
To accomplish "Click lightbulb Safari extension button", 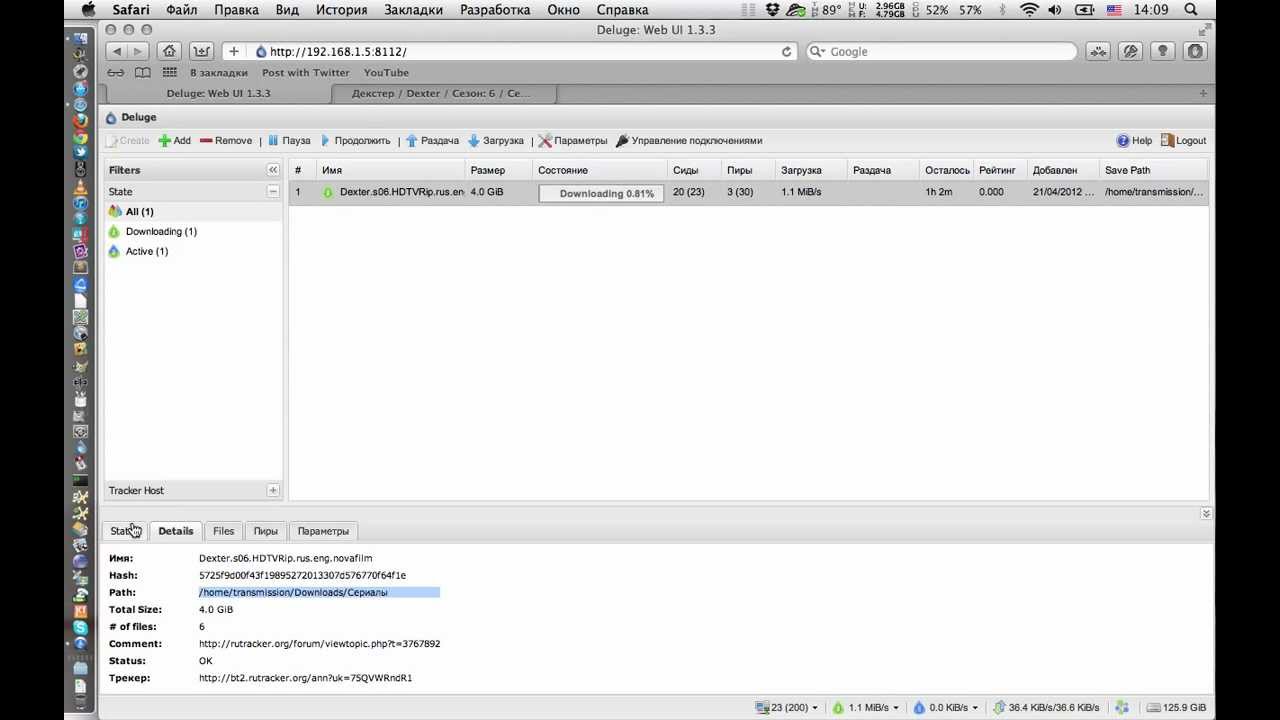I will point(1162,51).
